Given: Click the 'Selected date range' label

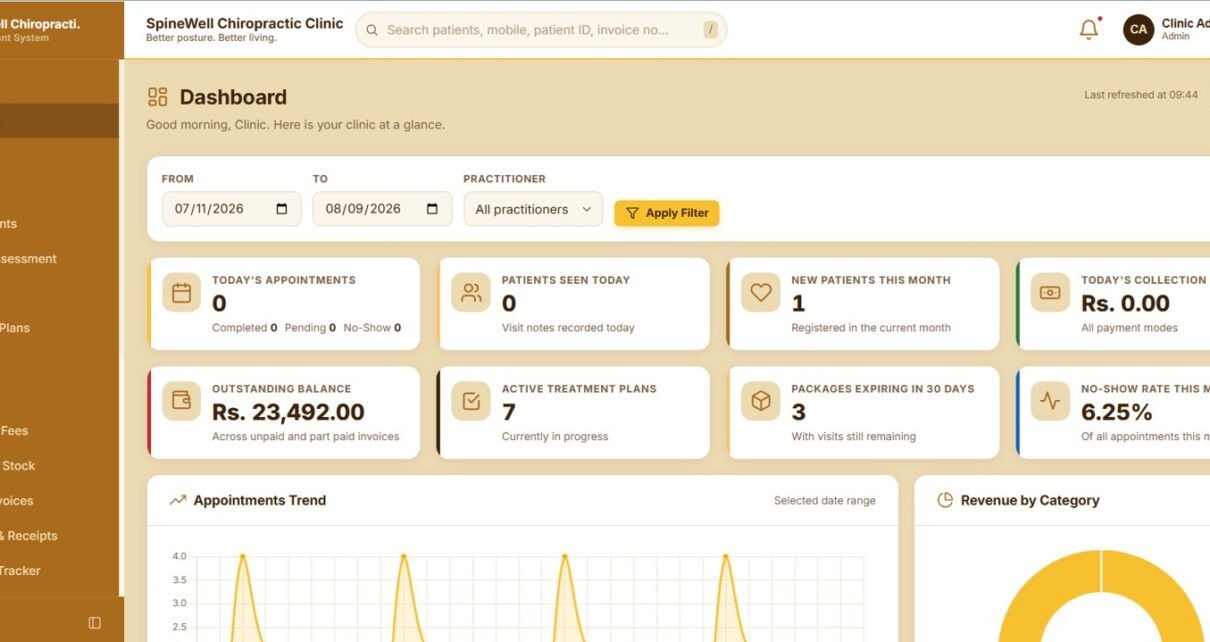Looking at the screenshot, I should [824, 500].
